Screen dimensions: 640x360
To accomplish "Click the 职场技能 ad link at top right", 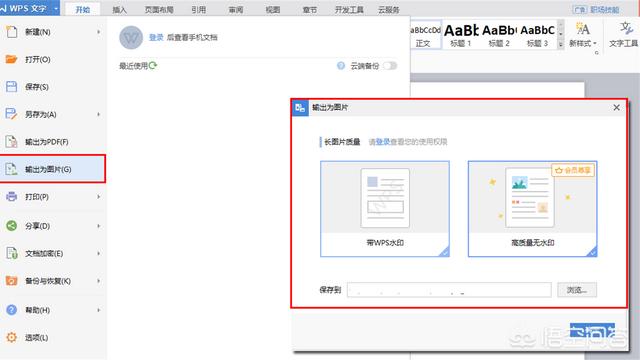I will coord(604,9).
